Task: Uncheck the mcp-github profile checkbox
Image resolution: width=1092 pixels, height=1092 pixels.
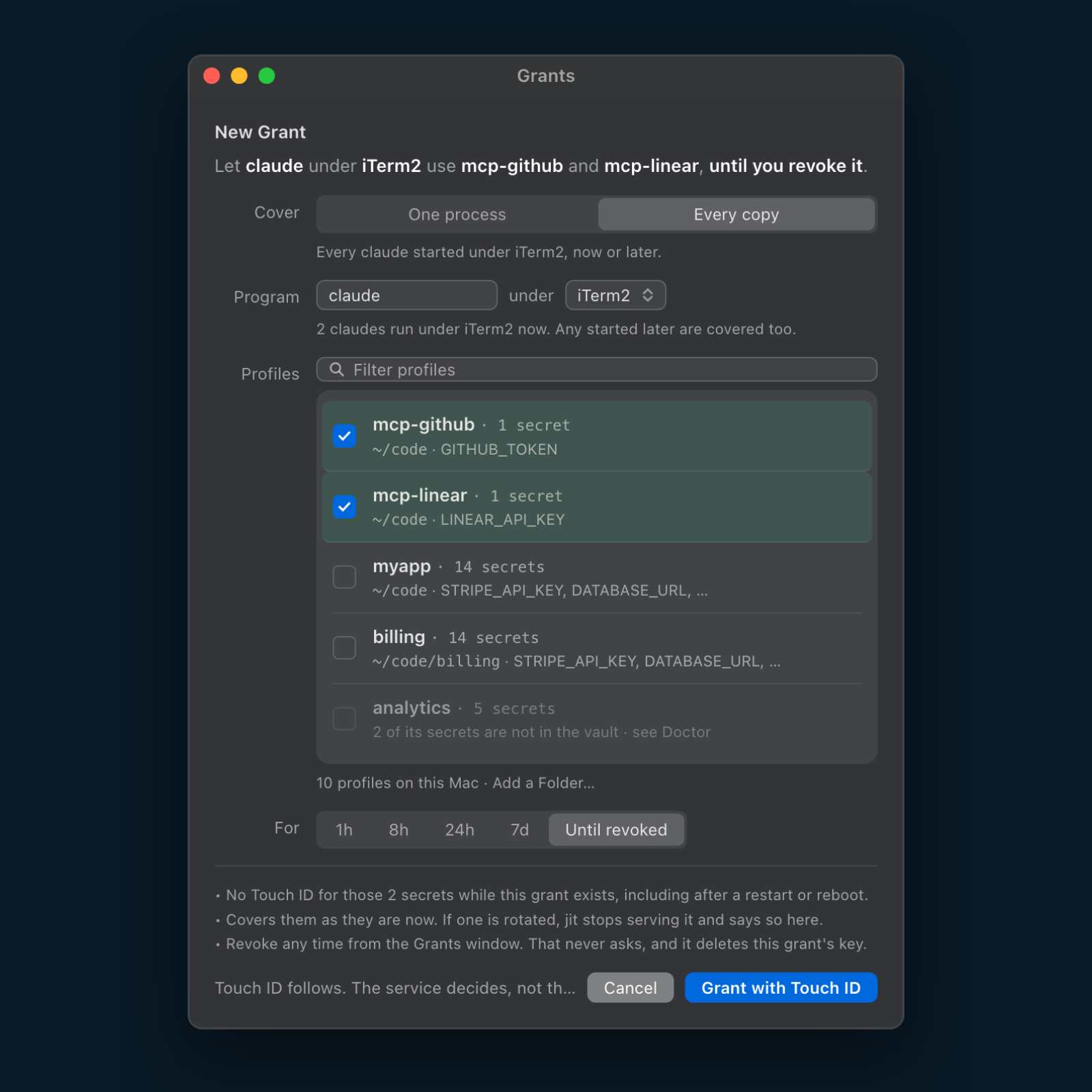Action: tap(344, 435)
